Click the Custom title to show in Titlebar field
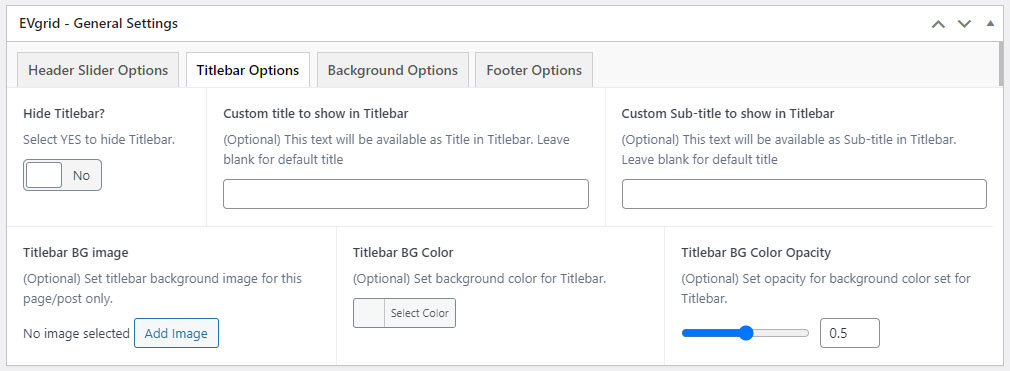 click(406, 194)
